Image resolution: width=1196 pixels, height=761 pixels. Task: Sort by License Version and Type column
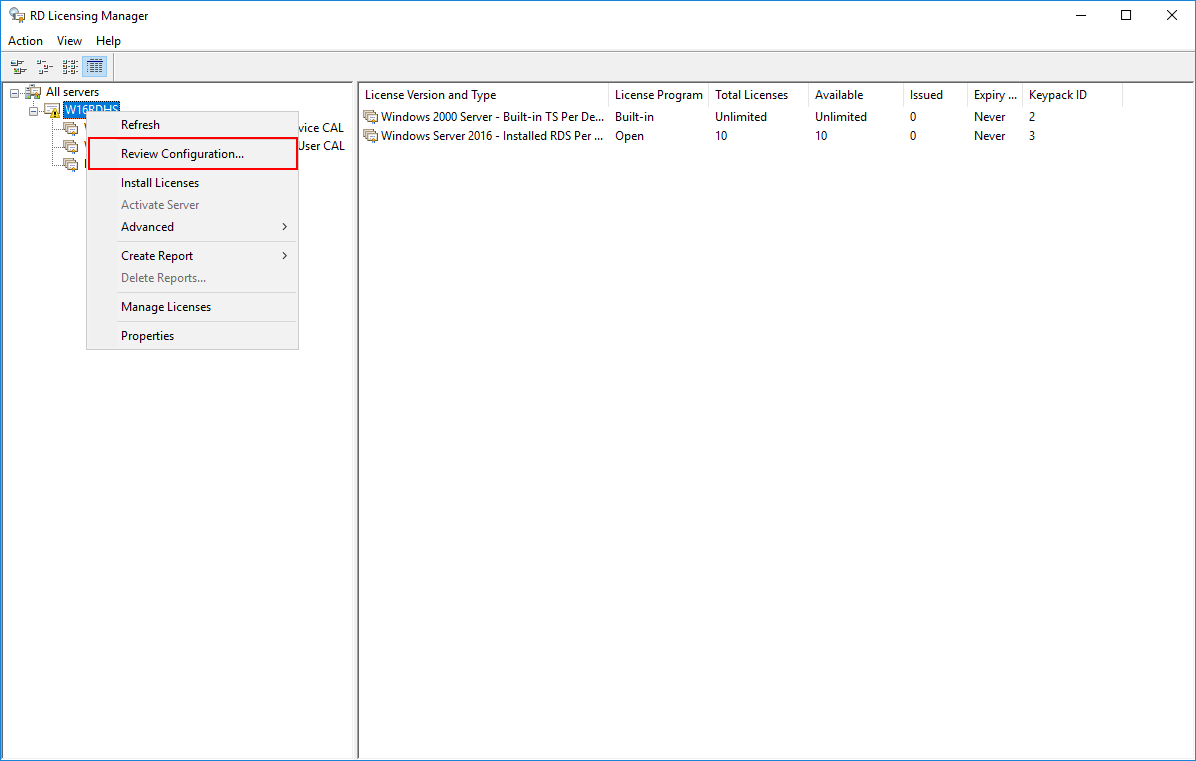coord(484,95)
